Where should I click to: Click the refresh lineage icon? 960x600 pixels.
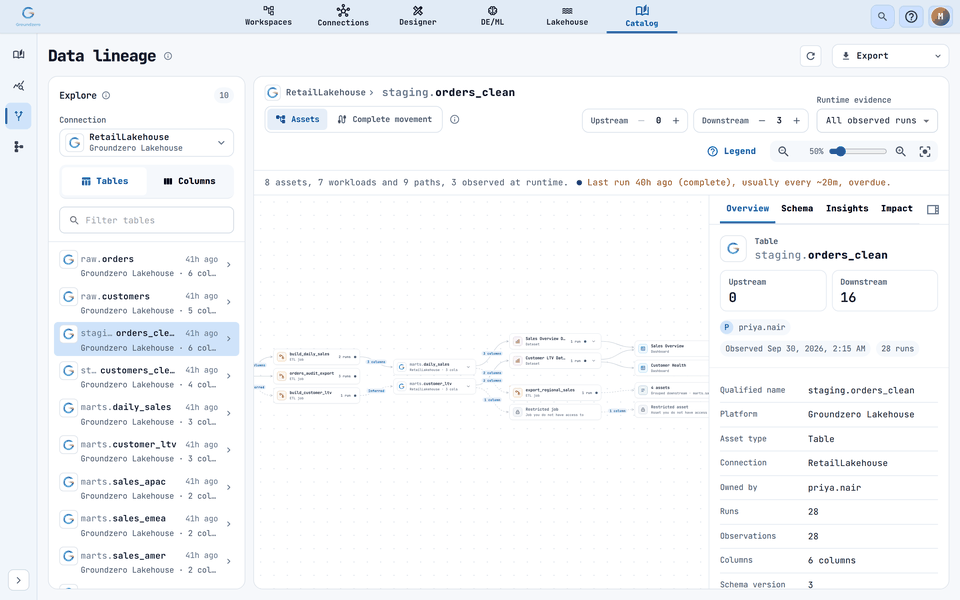click(x=810, y=56)
